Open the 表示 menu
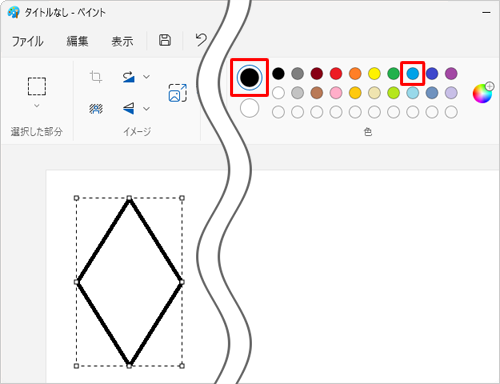This screenshot has width=500, height=384. [x=122, y=41]
